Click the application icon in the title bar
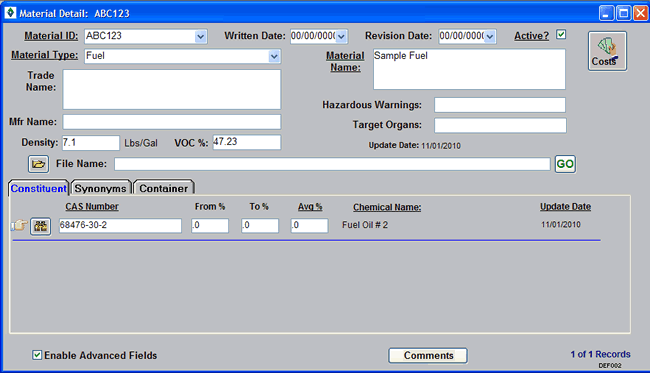 [x=10, y=13]
